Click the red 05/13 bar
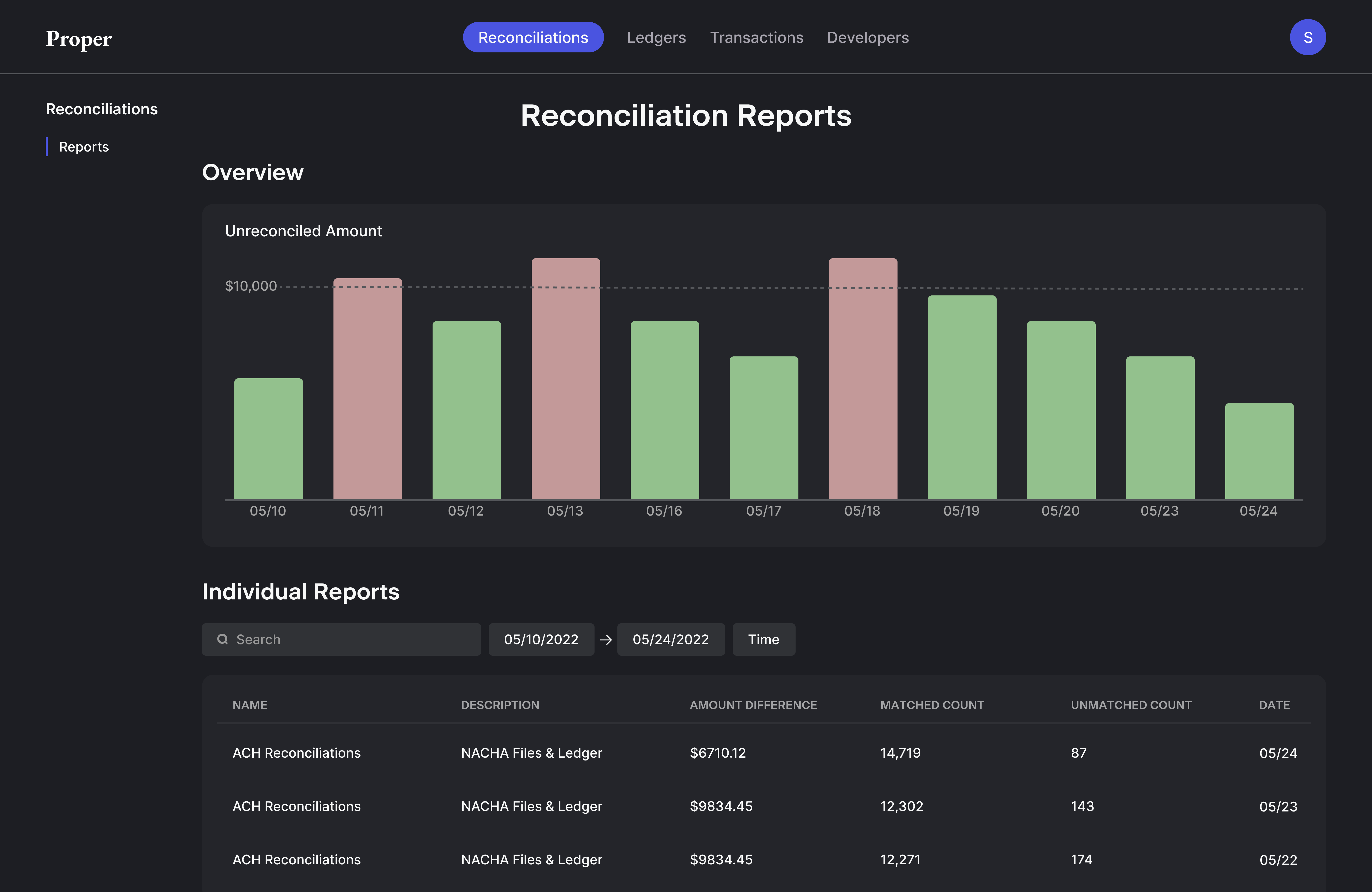Viewport: 1372px width, 892px height. (x=565, y=380)
